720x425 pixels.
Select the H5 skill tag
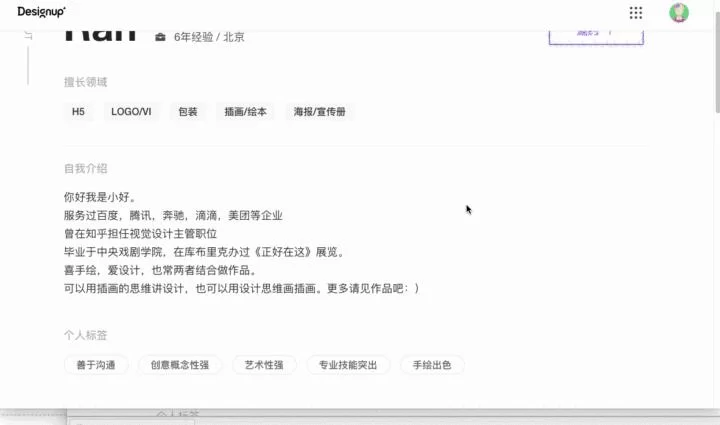click(78, 112)
